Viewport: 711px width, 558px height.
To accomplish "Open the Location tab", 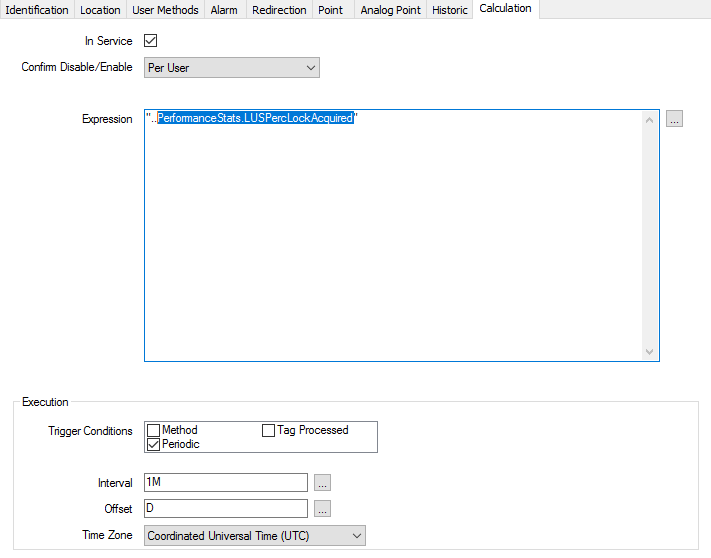I will pyautogui.click(x=100, y=10).
